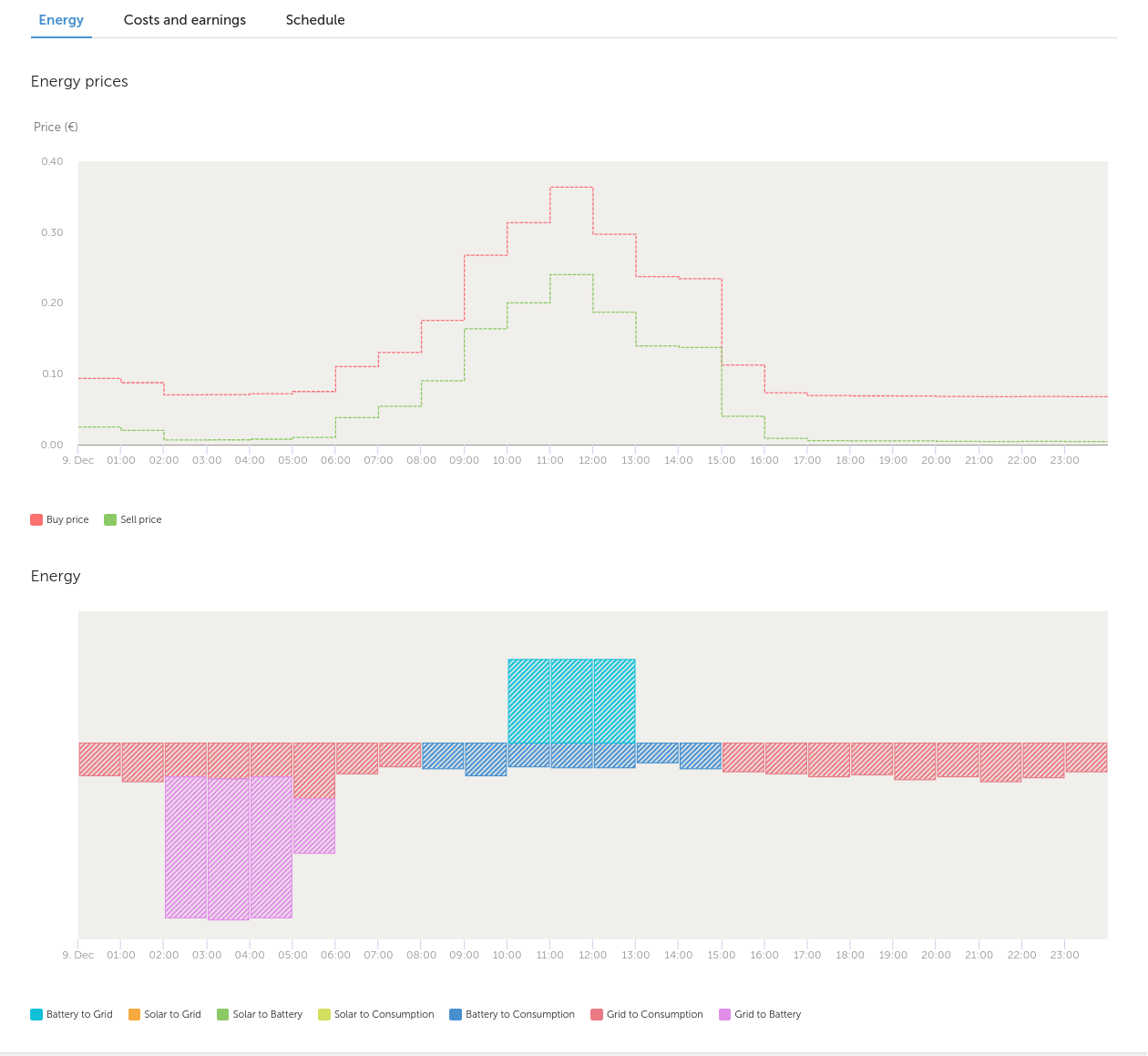Click the red Grid to Consumption bar at 21:00
The image size is (1148, 1056).
[1000, 762]
